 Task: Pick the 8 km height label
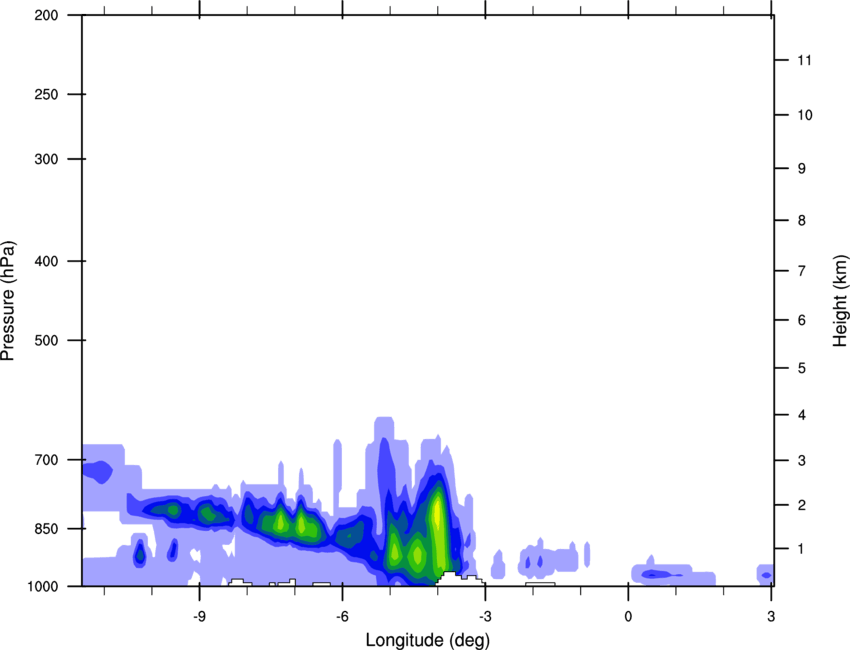[x=802, y=220]
